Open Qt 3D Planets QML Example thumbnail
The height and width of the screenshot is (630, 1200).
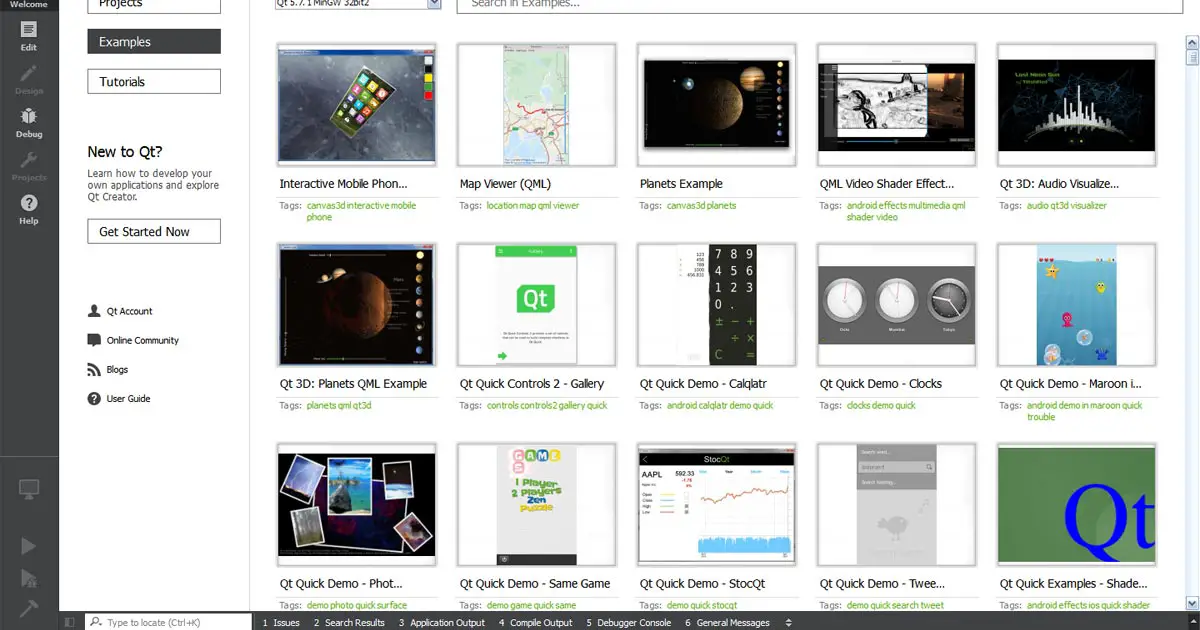[357, 304]
